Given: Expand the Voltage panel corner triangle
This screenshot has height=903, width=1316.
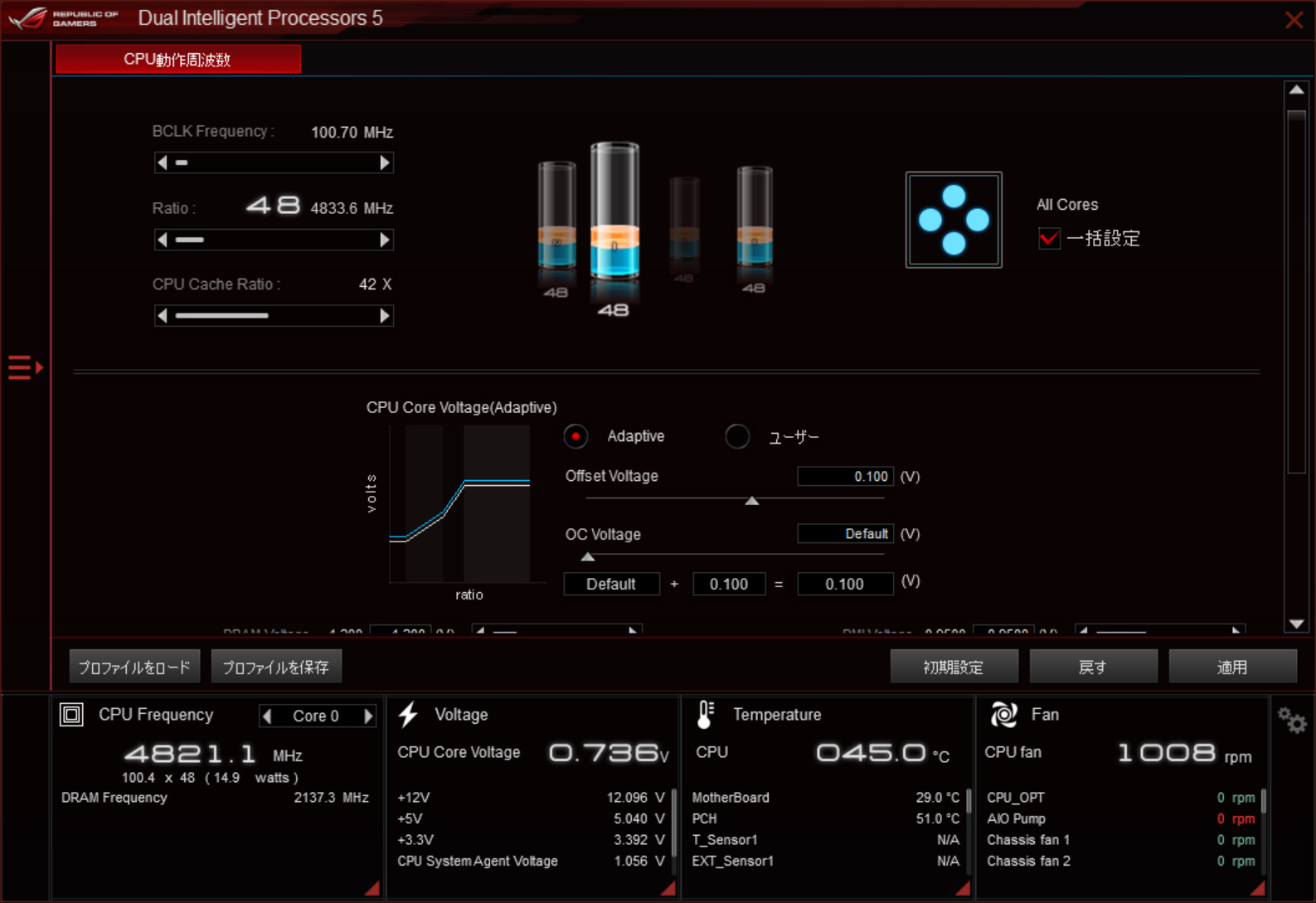Looking at the screenshot, I should tap(668, 888).
